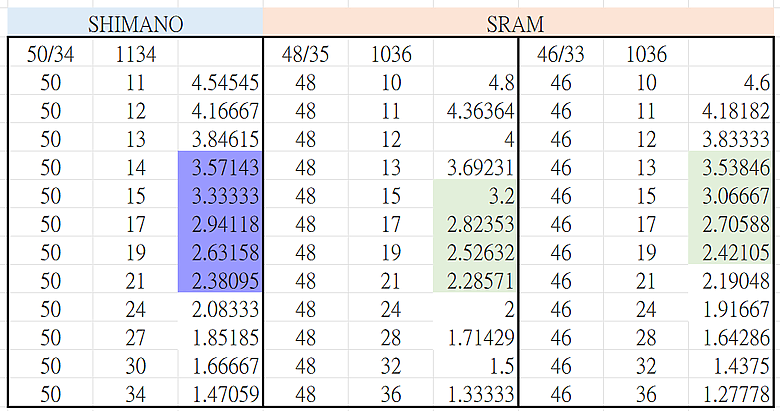Click the cell showing 3.83333
This screenshot has height=411, width=780.
731,138
